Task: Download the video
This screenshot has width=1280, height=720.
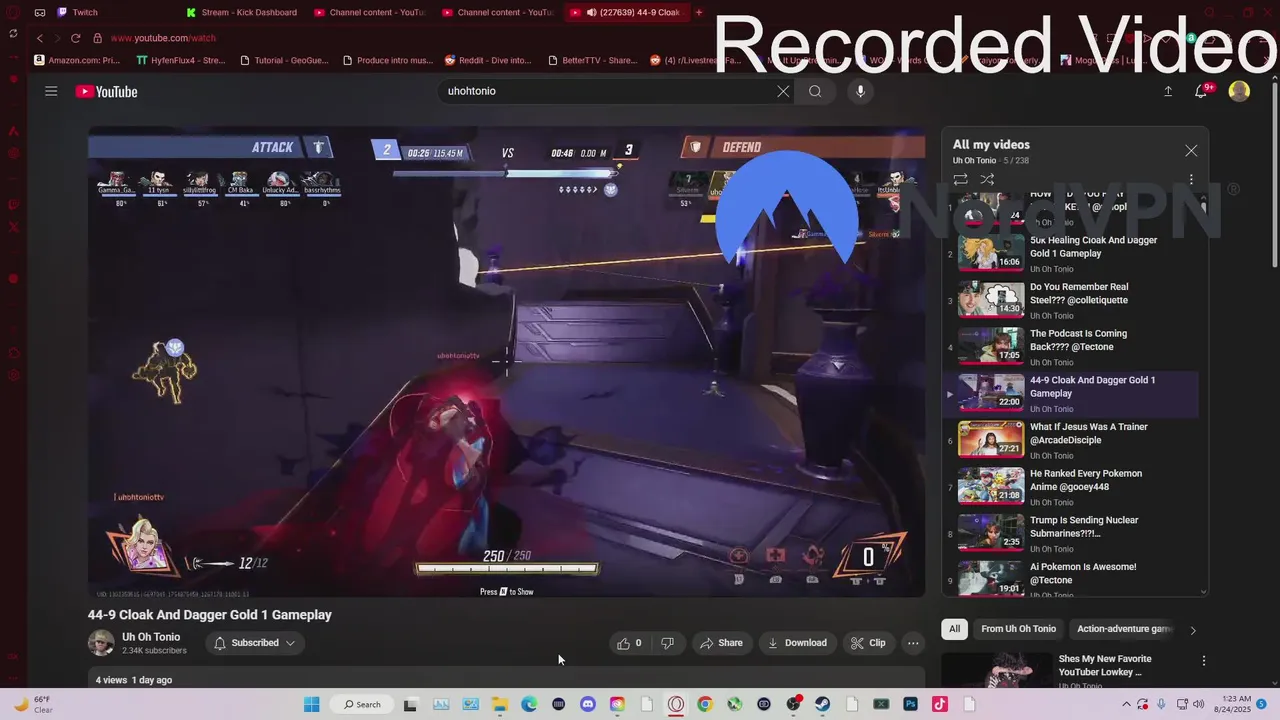Action: tap(797, 643)
